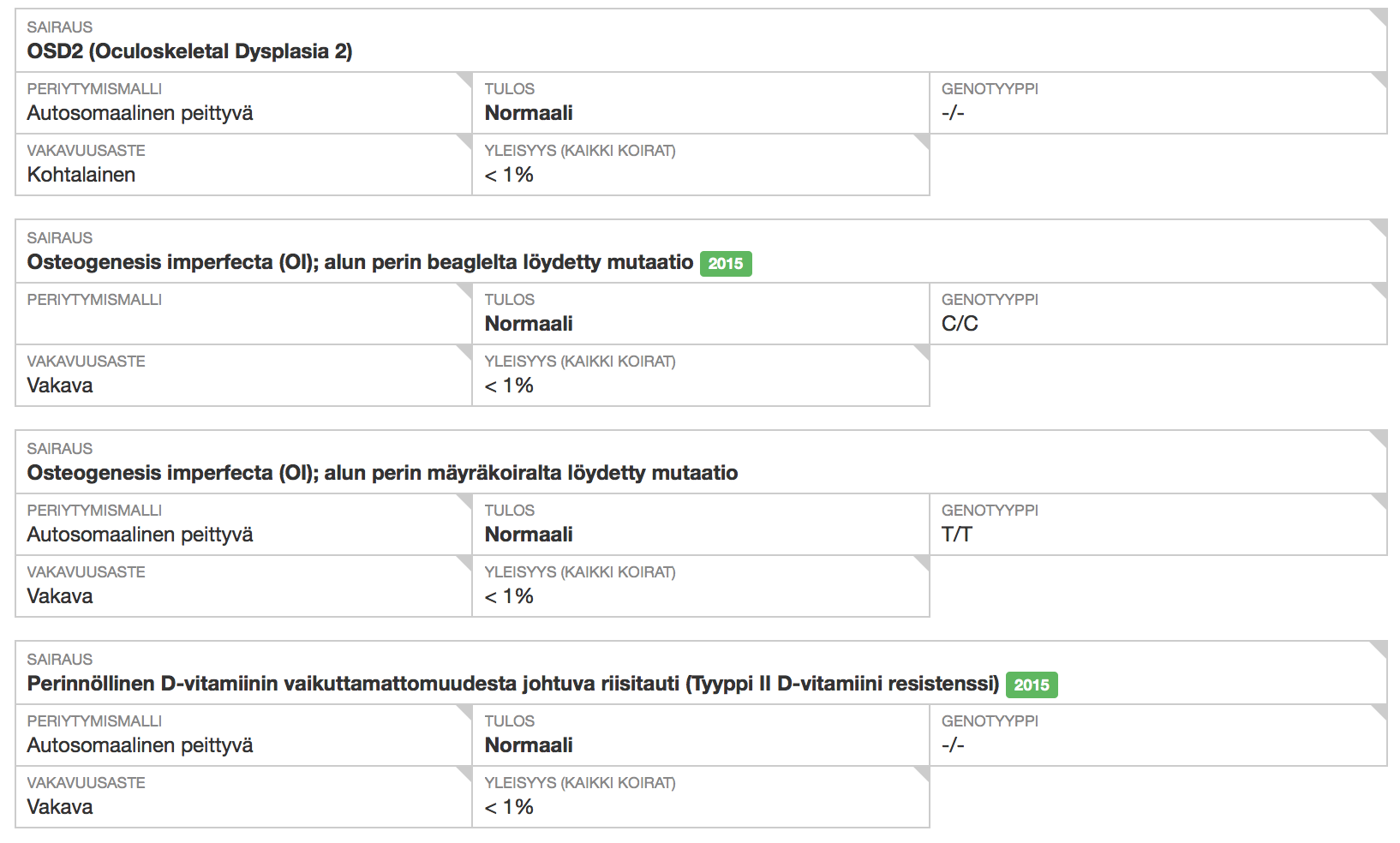Expand corner of mäyräkoira OI Periytymismalli cell
The height and width of the screenshot is (843, 1400).
point(464,501)
